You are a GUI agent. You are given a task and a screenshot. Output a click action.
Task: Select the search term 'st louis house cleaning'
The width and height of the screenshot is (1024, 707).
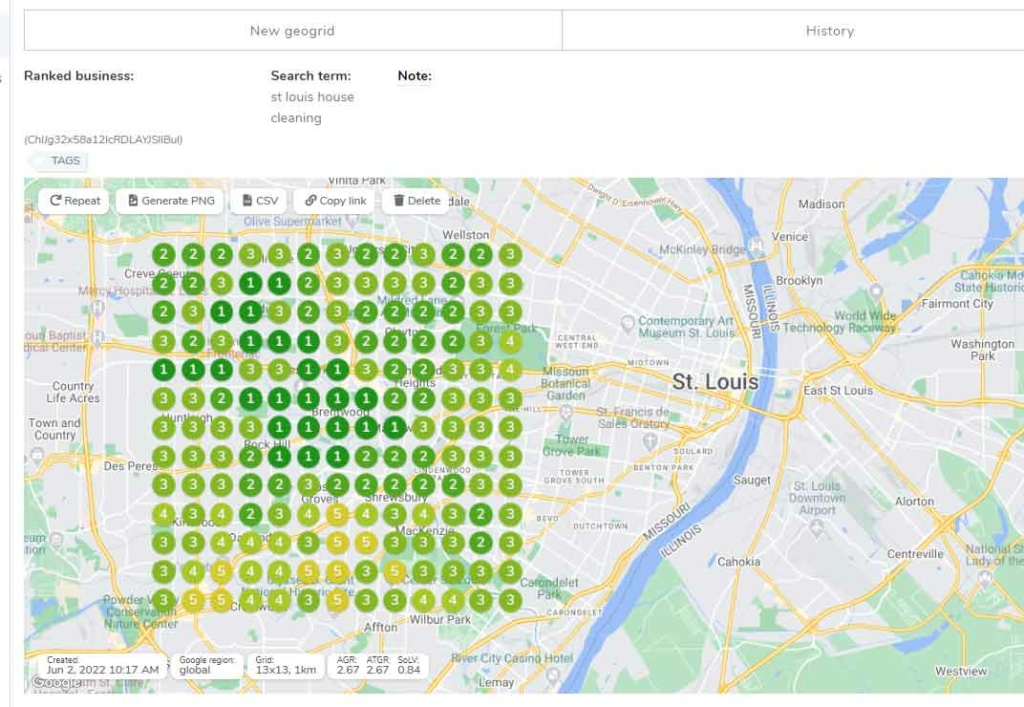tap(313, 107)
